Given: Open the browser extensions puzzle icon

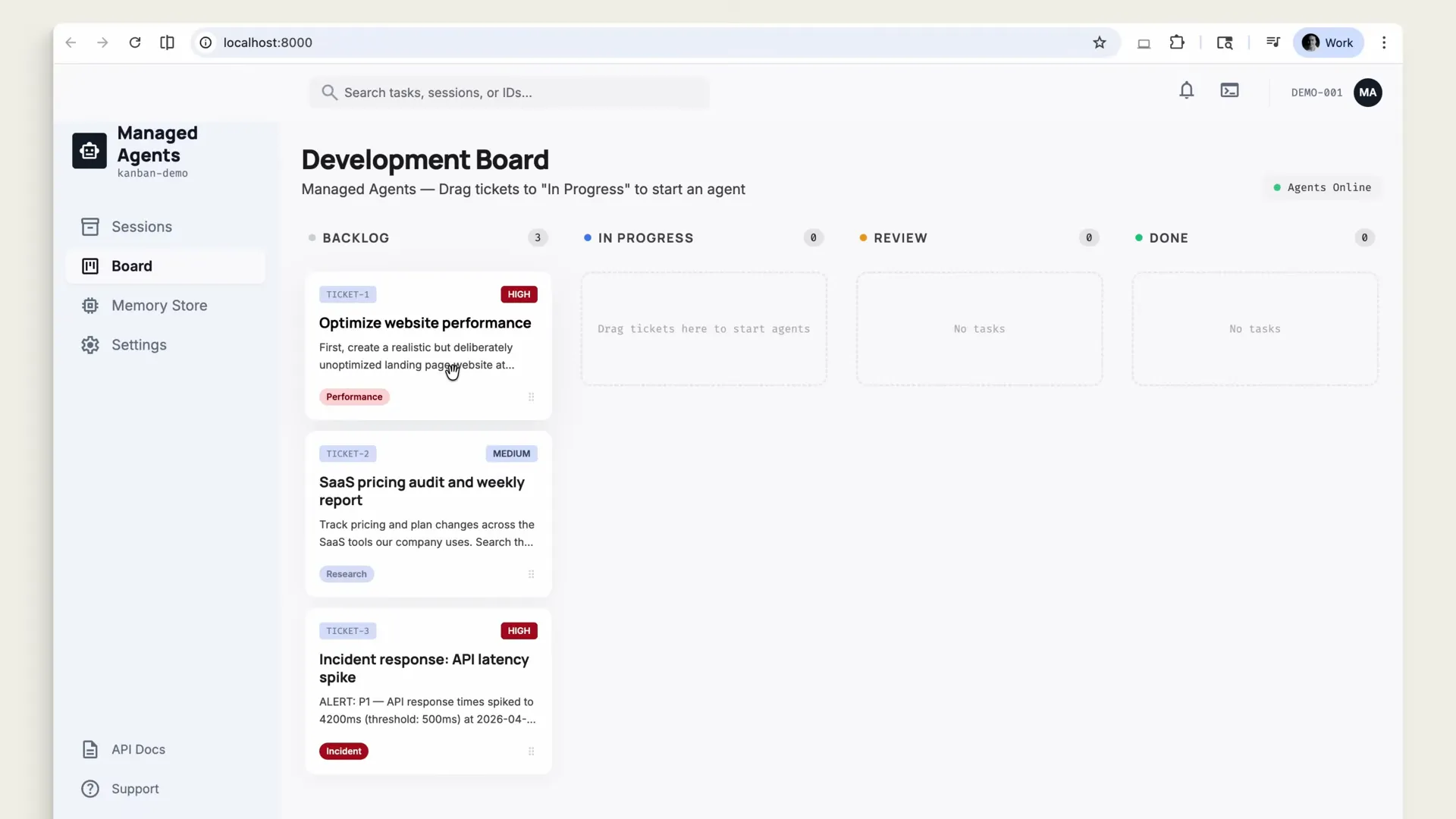Looking at the screenshot, I should (1176, 42).
